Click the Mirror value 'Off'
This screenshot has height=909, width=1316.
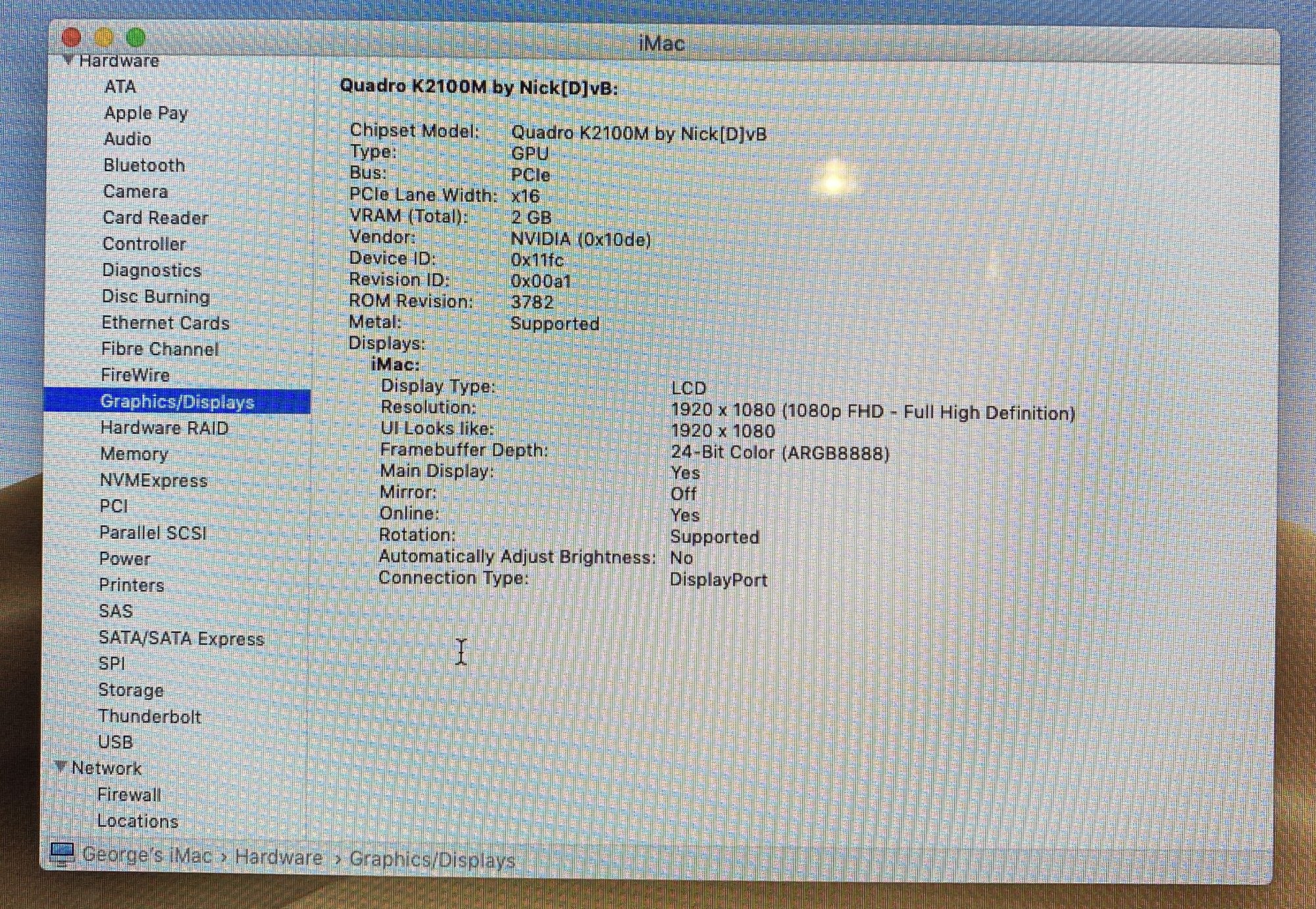coord(683,493)
